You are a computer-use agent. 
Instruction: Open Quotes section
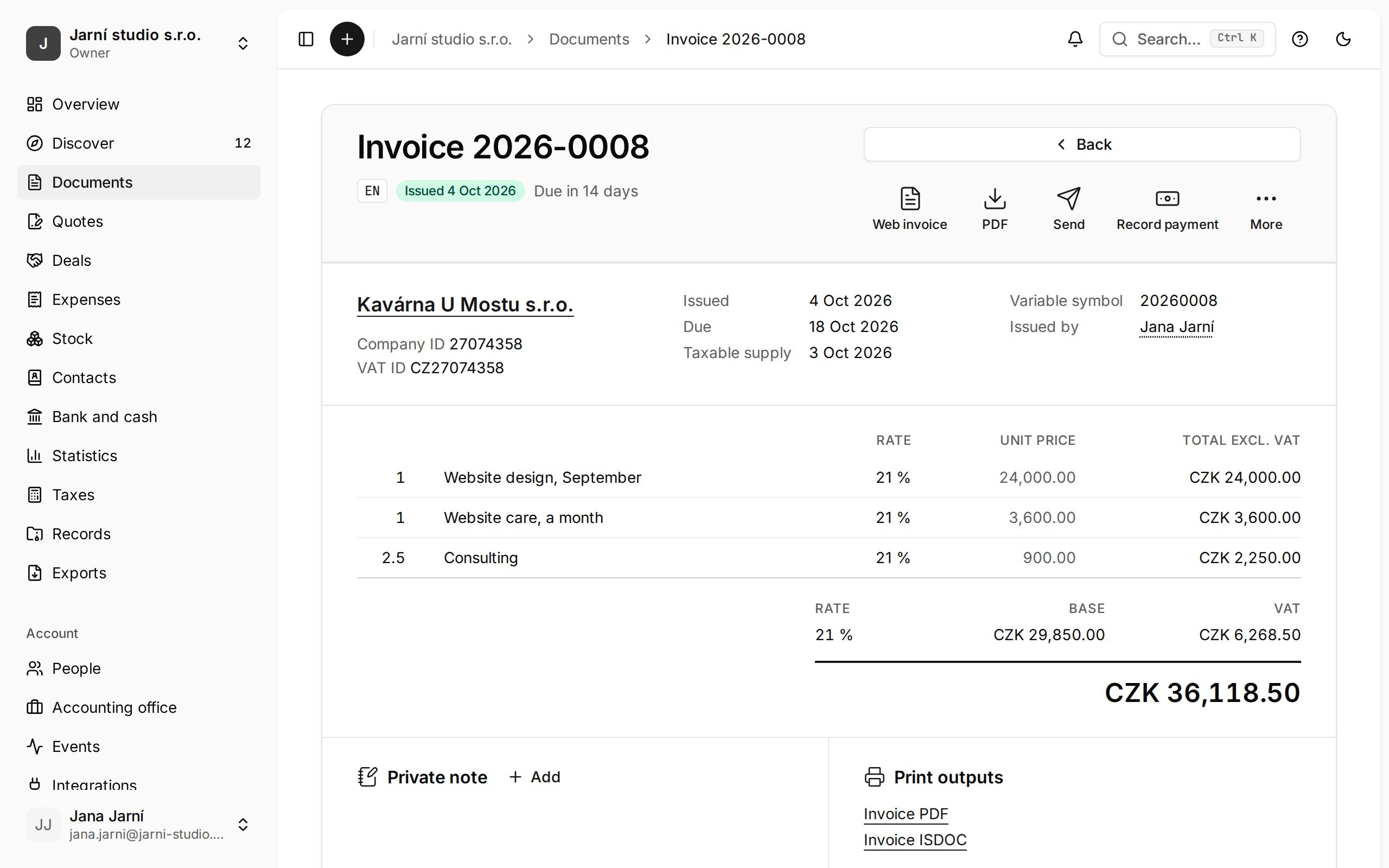pos(139,221)
